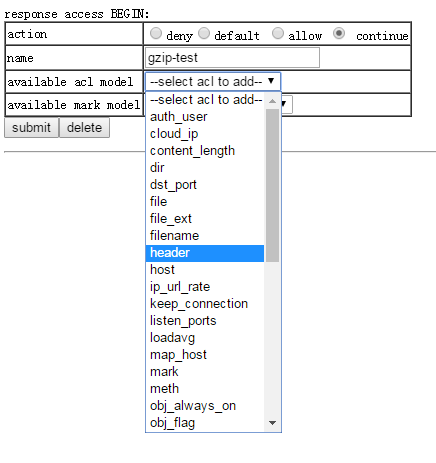Choose meth in the dropdown list
The image size is (436, 463).
click(205, 389)
